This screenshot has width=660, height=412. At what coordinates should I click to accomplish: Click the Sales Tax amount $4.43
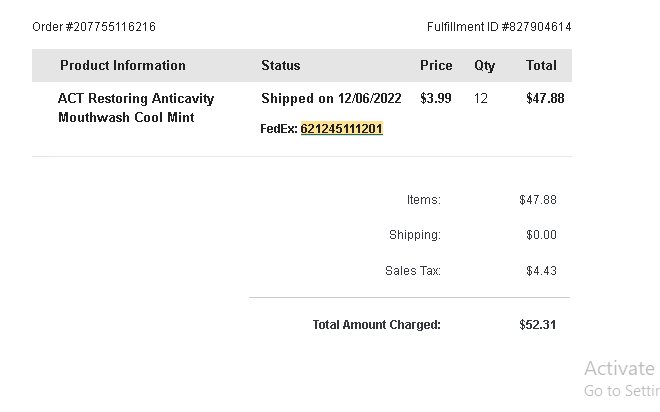tap(541, 271)
